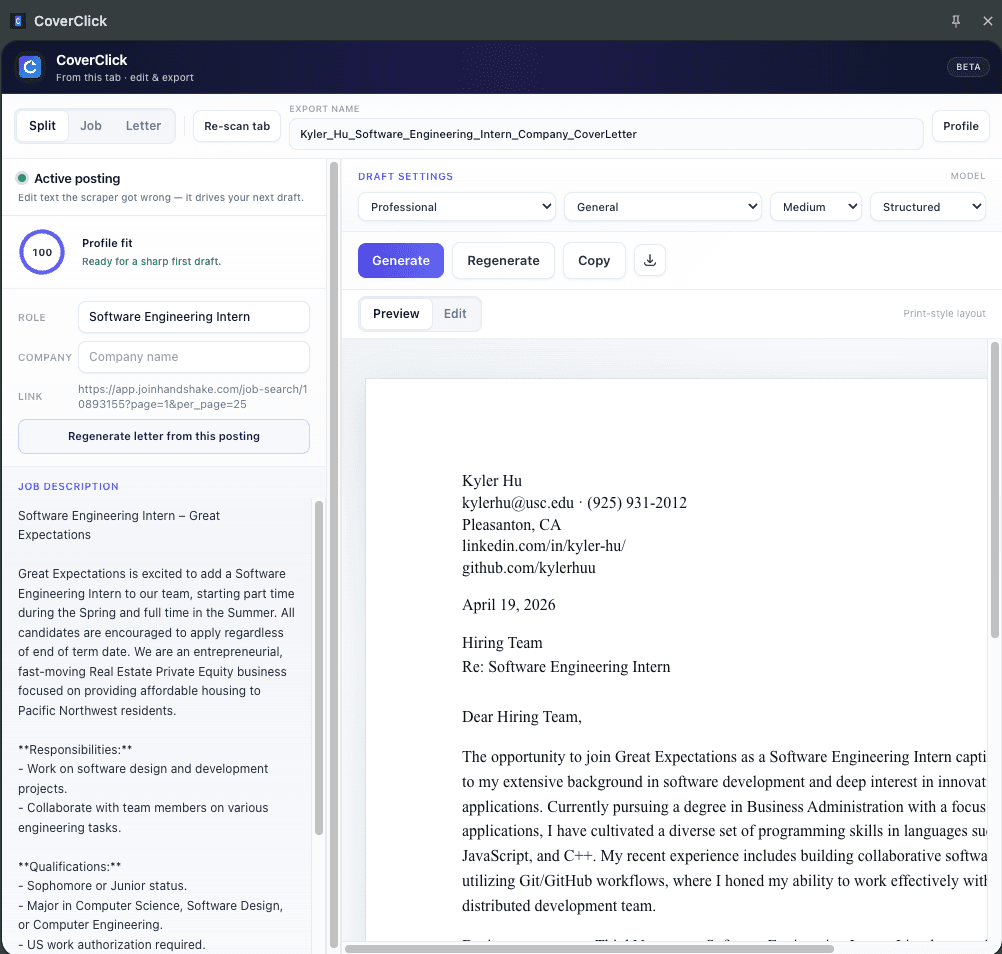1002x954 pixels.
Task: Click the 'JOB DESCRIPTION' heading
Action: [68, 486]
